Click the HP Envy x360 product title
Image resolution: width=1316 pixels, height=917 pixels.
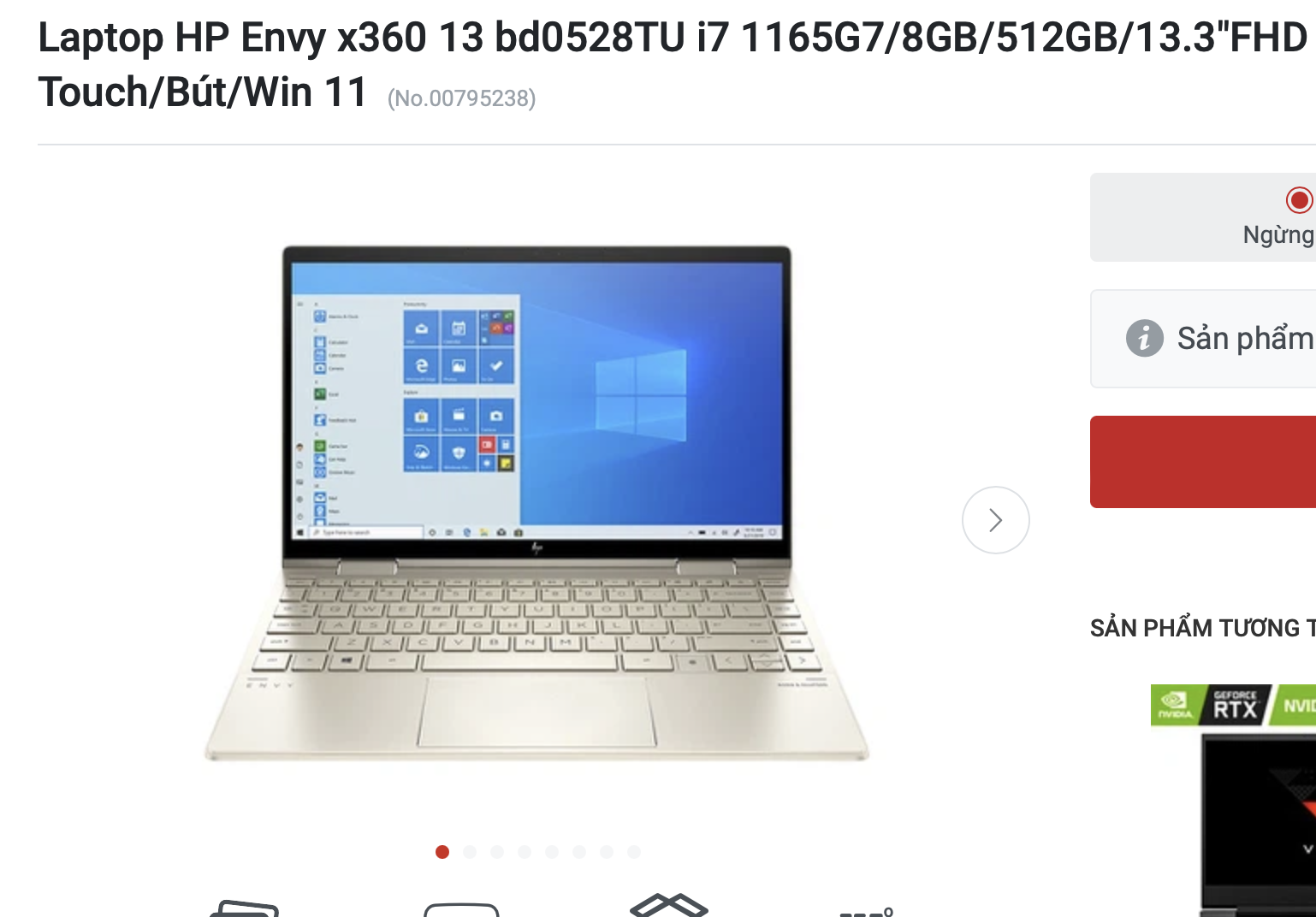(x=673, y=64)
